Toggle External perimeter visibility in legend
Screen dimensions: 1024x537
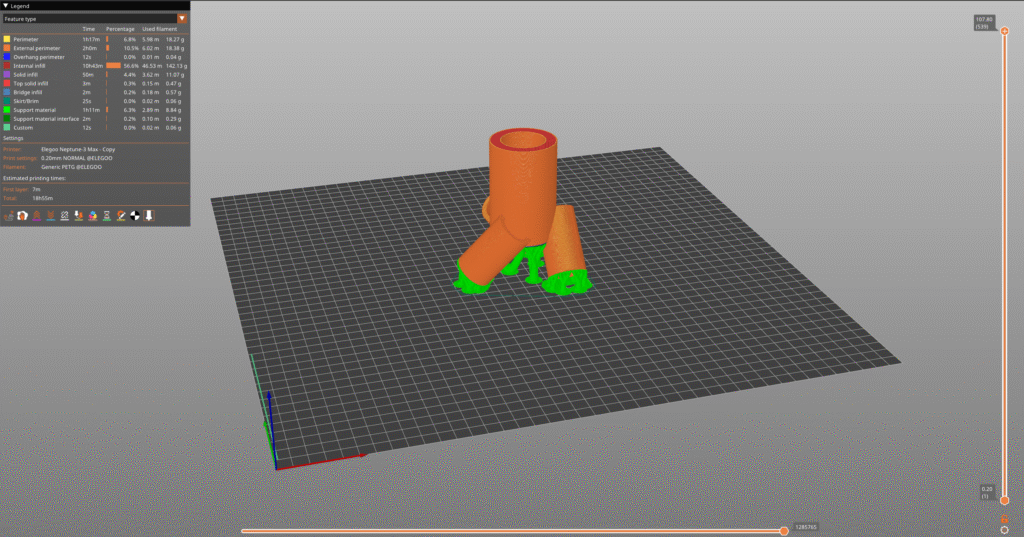click(x=37, y=48)
